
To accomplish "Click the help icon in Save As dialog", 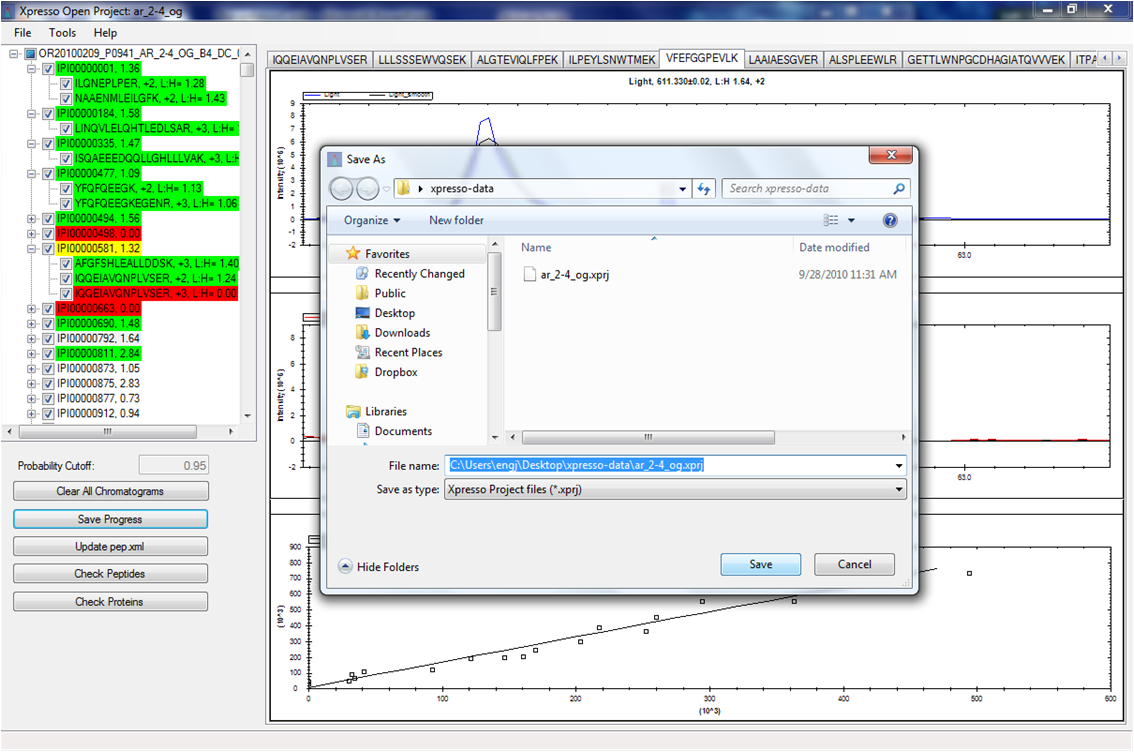I will point(890,220).
